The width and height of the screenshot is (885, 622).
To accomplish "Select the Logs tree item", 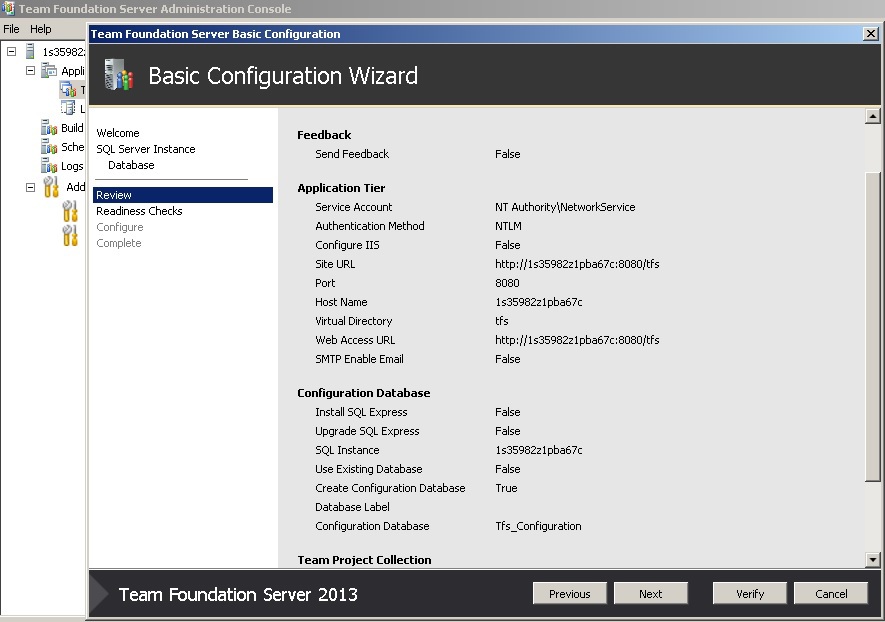I will coord(72,166).
